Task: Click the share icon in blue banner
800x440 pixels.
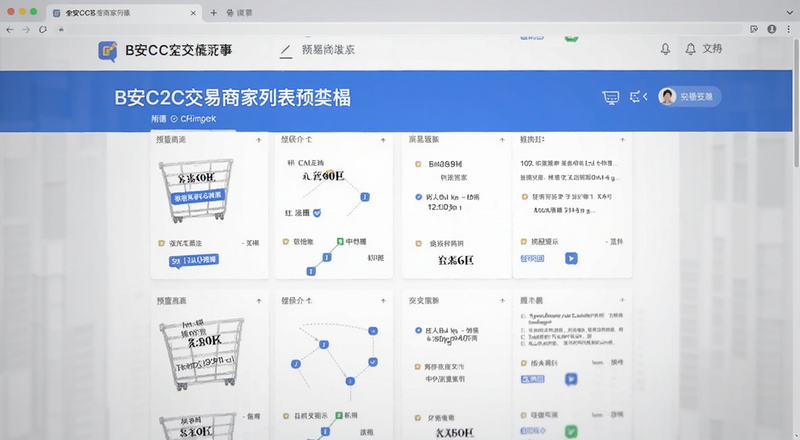Action: (x=638, y=96)
